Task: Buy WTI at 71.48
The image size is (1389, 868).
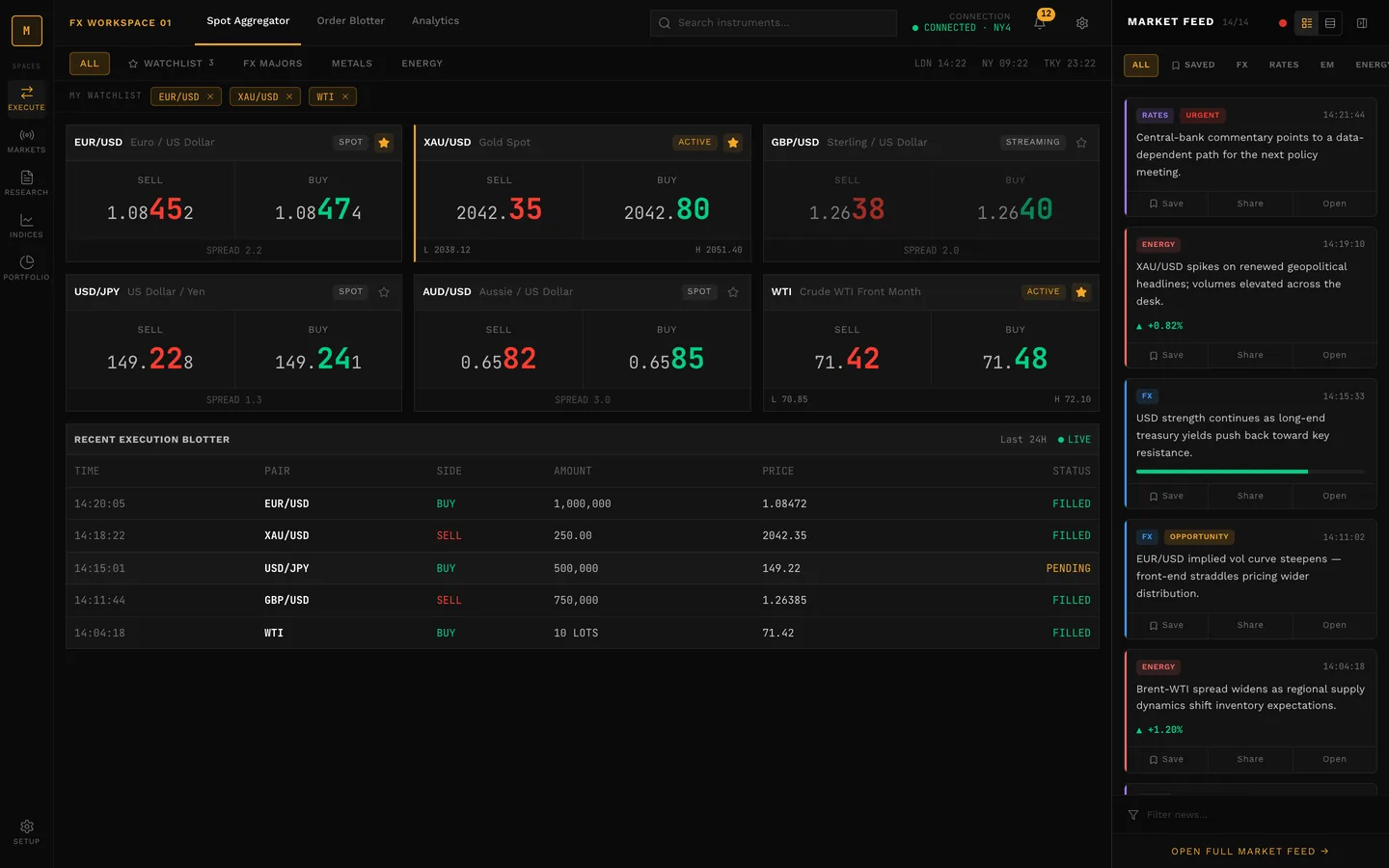Action: point(1015,349)
